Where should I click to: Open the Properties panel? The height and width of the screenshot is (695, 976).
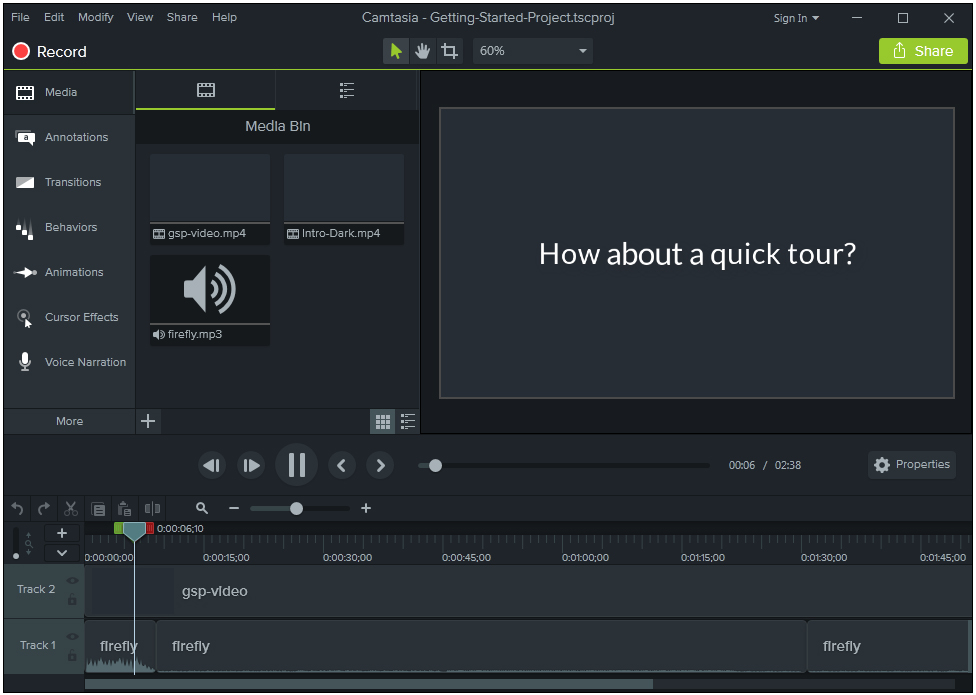point(912,465)
